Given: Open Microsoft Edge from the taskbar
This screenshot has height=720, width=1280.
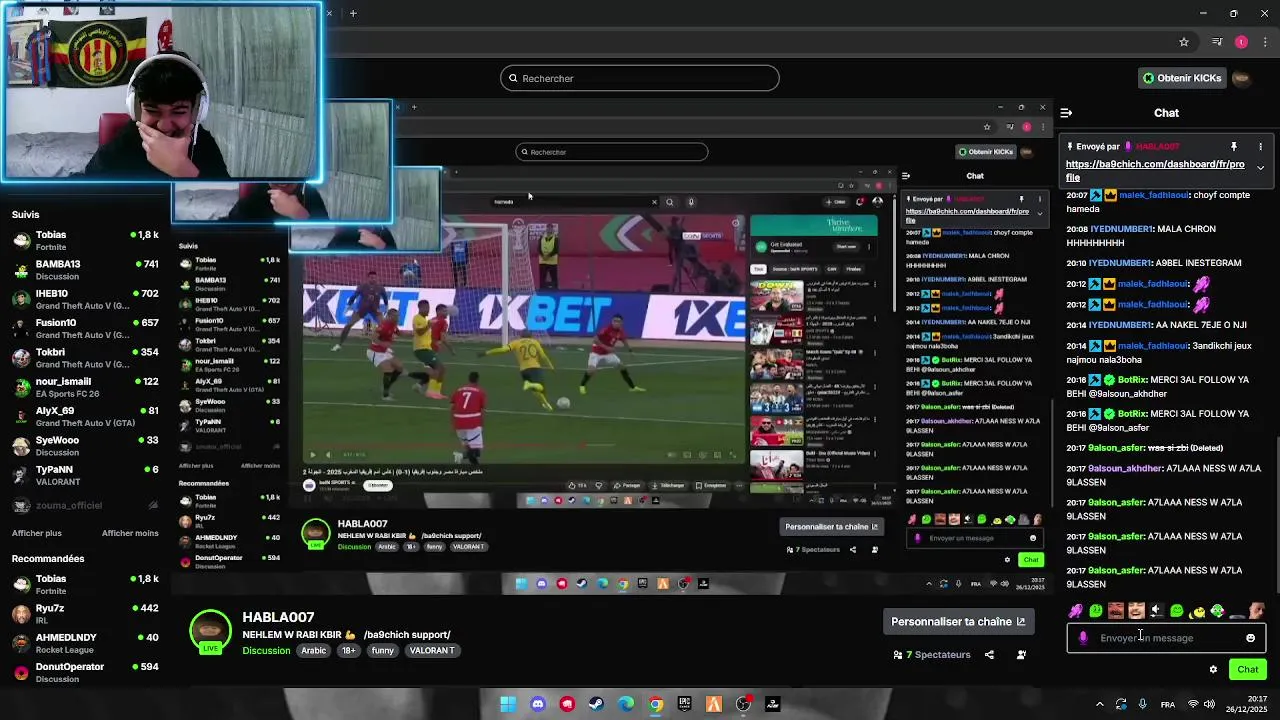Looking at the screenshot, I should click(x=626, y=704).
